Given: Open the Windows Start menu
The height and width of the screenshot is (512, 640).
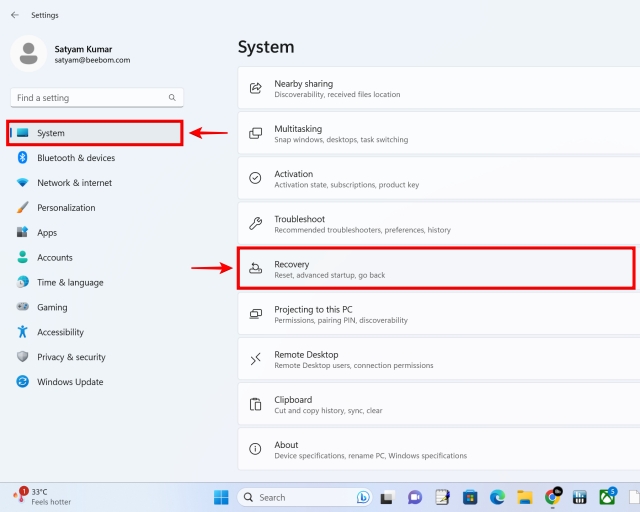Looking at the screenshot, I should coord(221,497).
